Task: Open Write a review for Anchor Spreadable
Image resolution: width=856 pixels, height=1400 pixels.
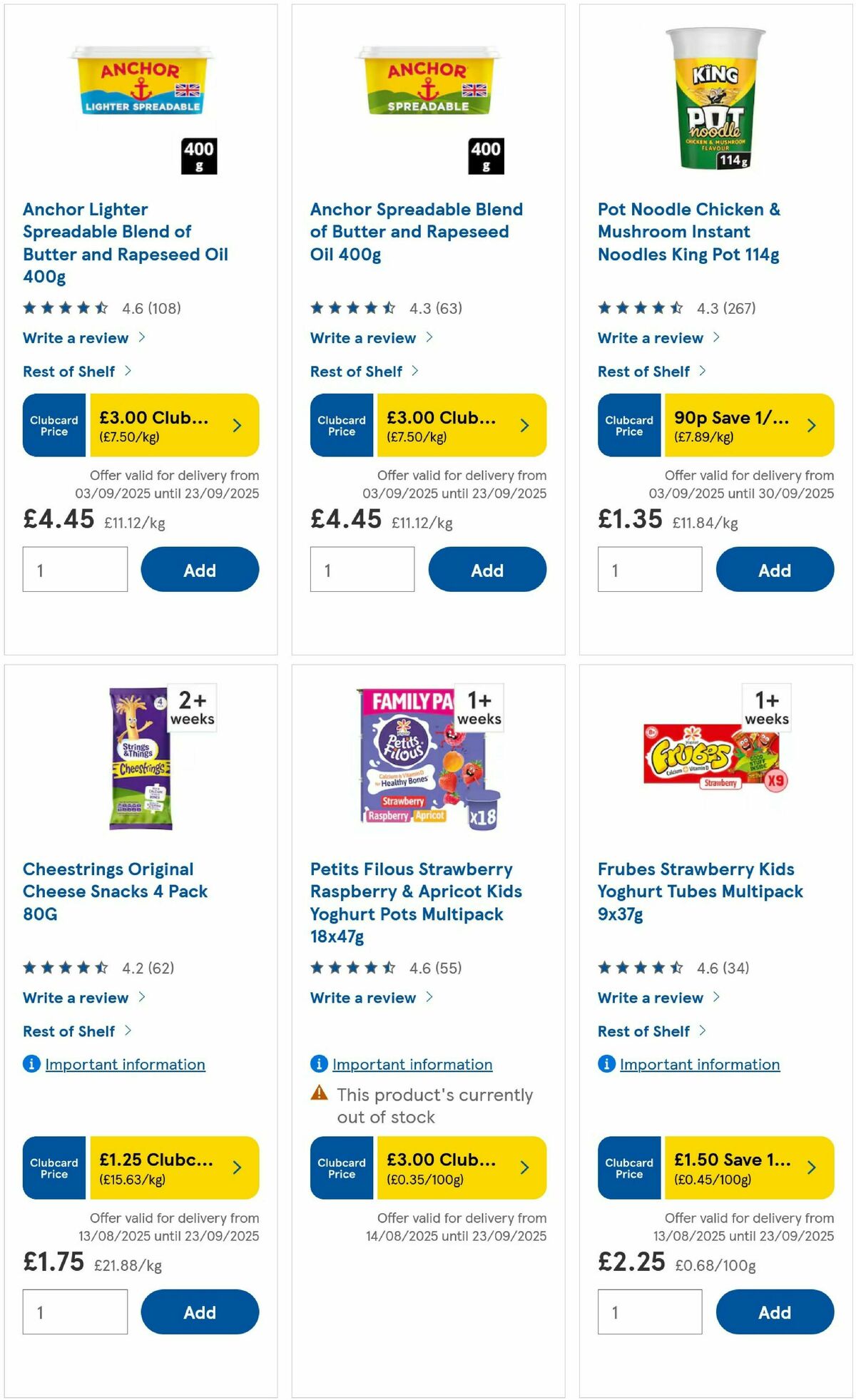Action: [x=365, y=337]
